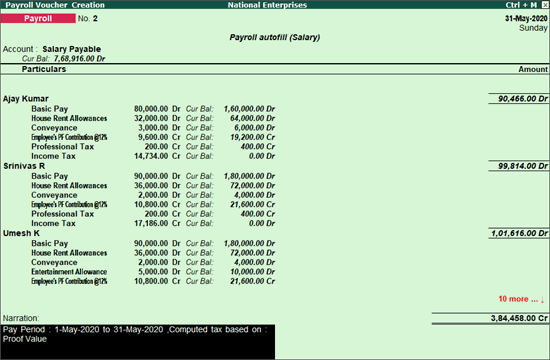Click the red Payroll voucher type label

point(38,18)
